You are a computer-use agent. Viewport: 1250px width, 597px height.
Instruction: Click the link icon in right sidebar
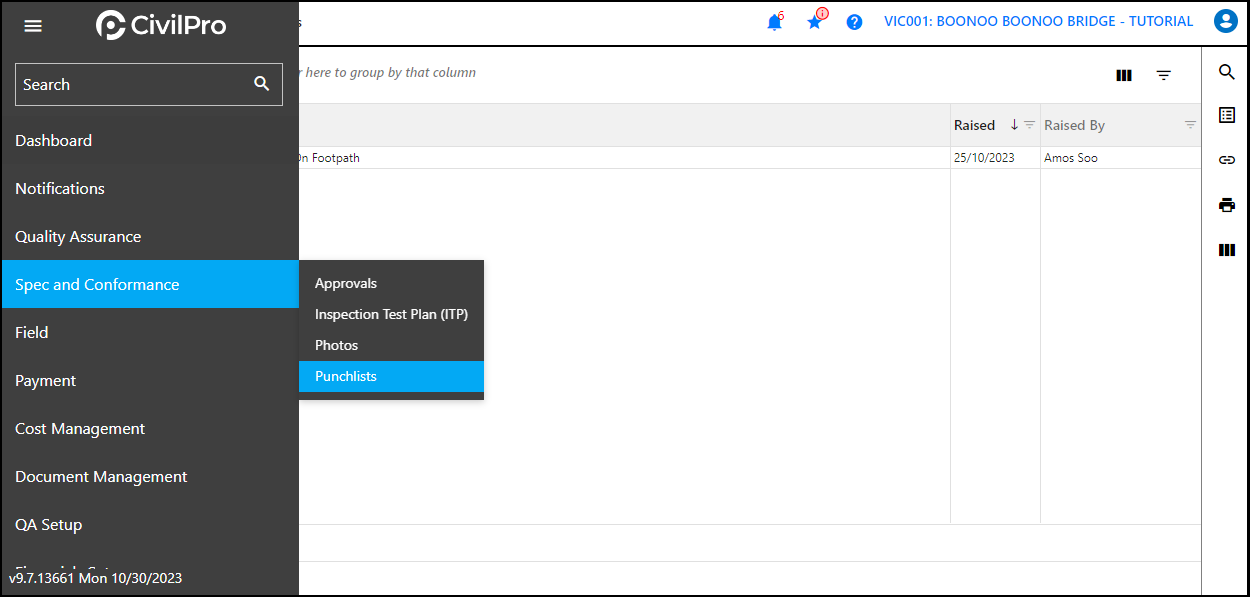[x=1227, y=160]
